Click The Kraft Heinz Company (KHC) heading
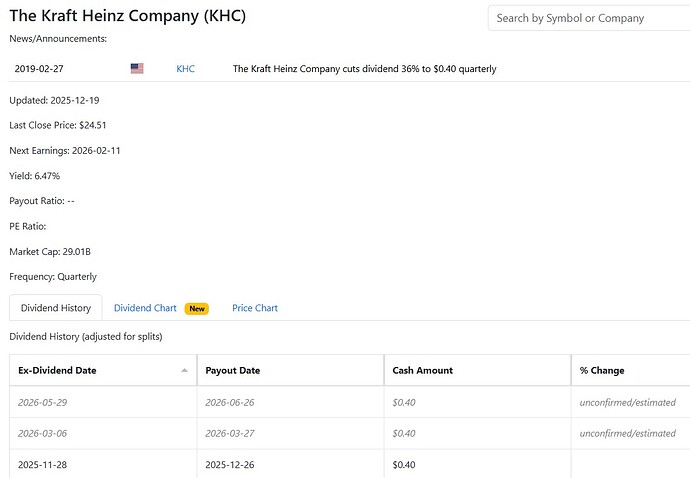The width and height of the screenshot is (690, 478). coord(128,16)
